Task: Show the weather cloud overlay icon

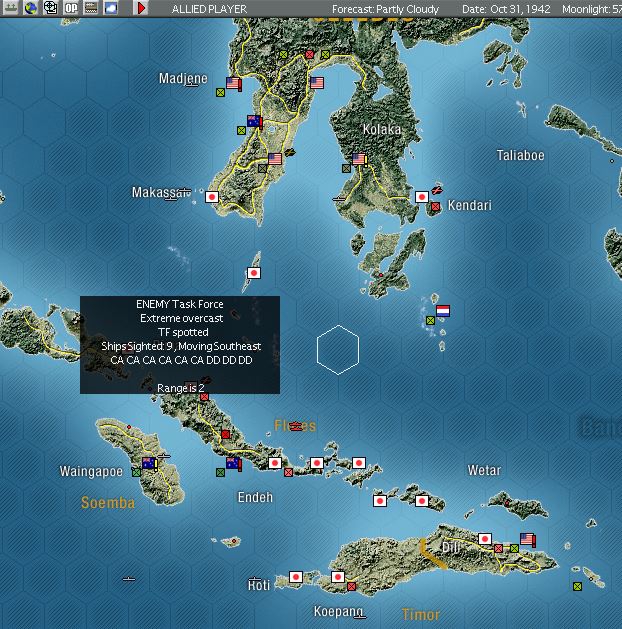Action: pyautogui.click(x=111, y=8)
